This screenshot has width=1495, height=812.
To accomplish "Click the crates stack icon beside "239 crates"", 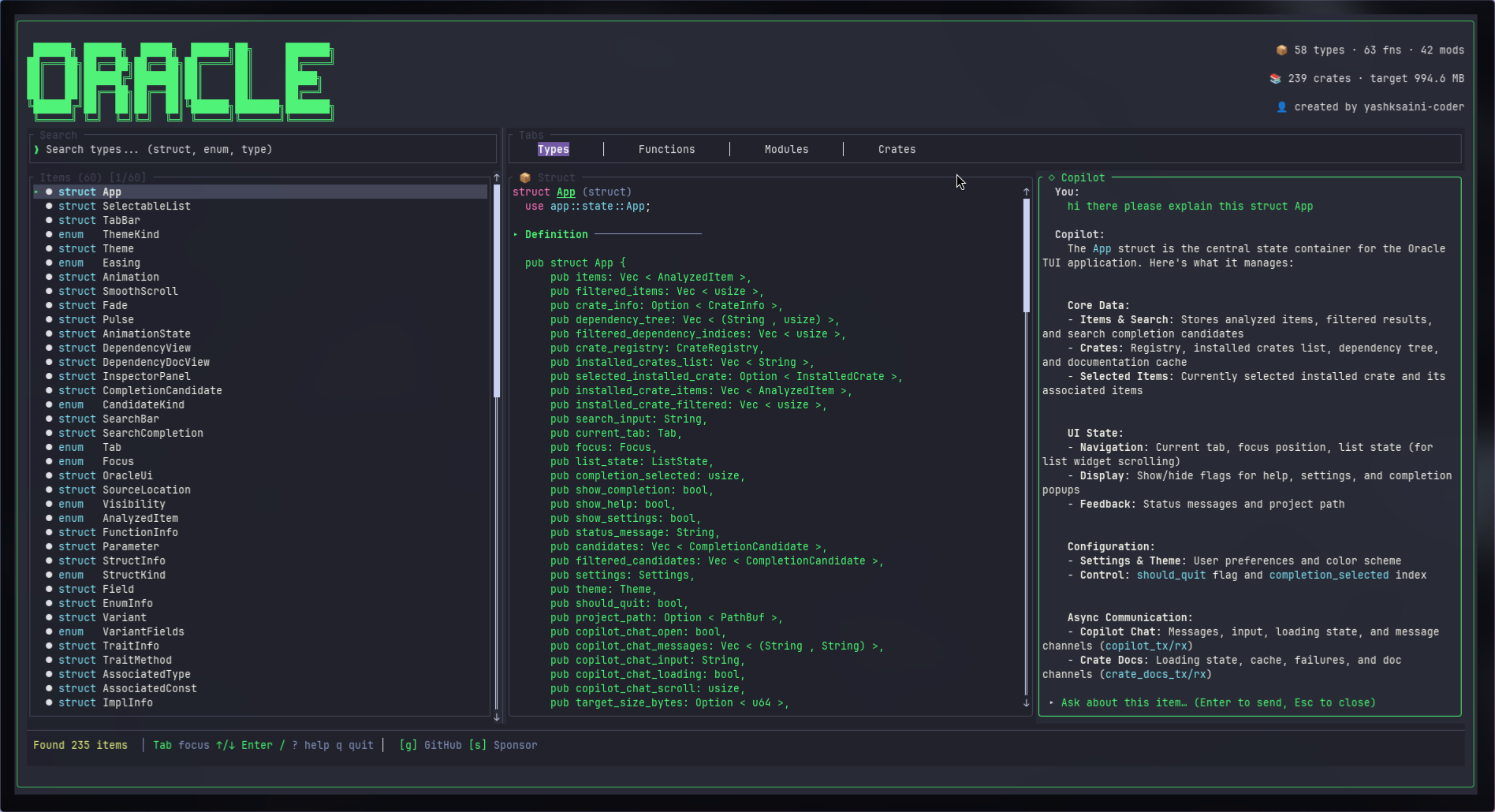I will tap(1275, 78).
